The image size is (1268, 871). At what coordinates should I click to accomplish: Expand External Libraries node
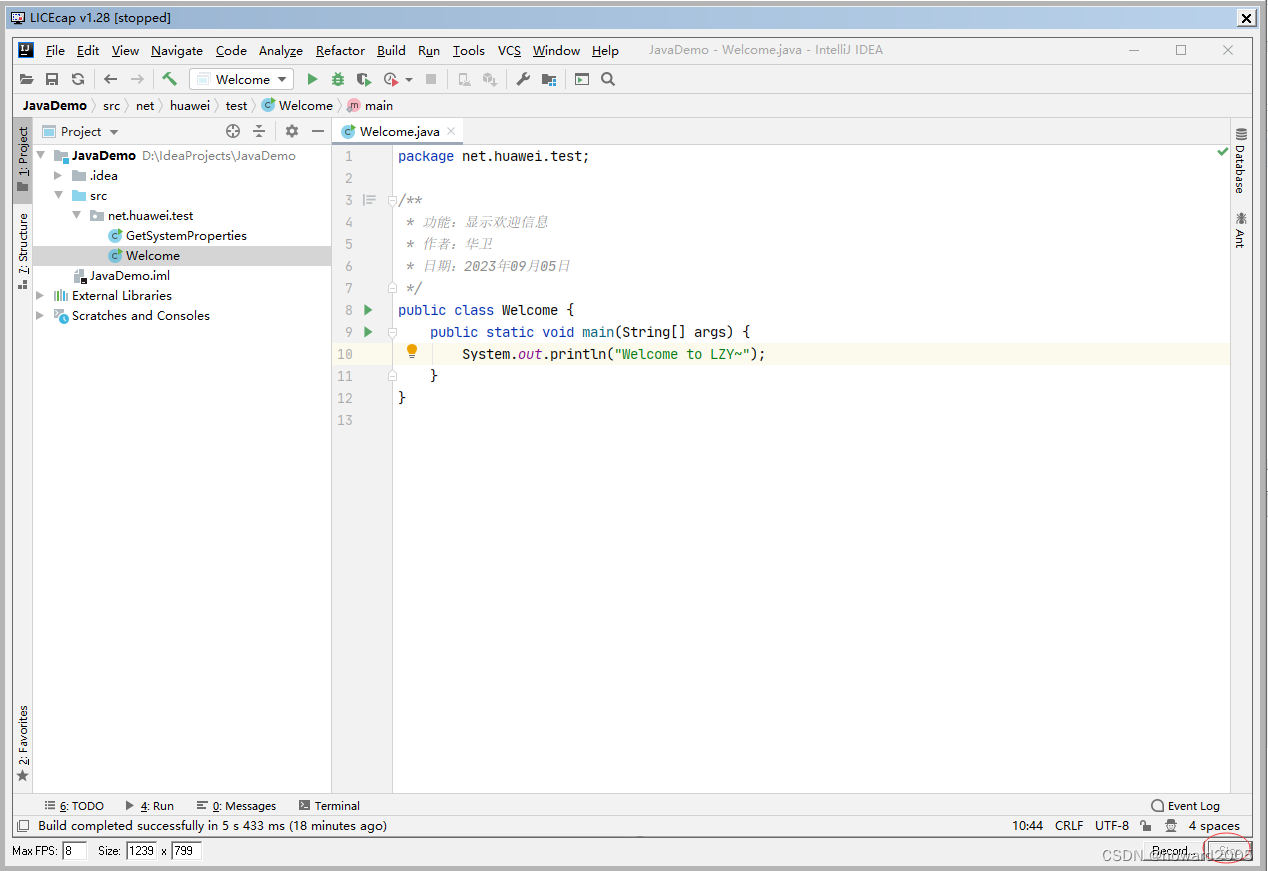click(41, 295)
